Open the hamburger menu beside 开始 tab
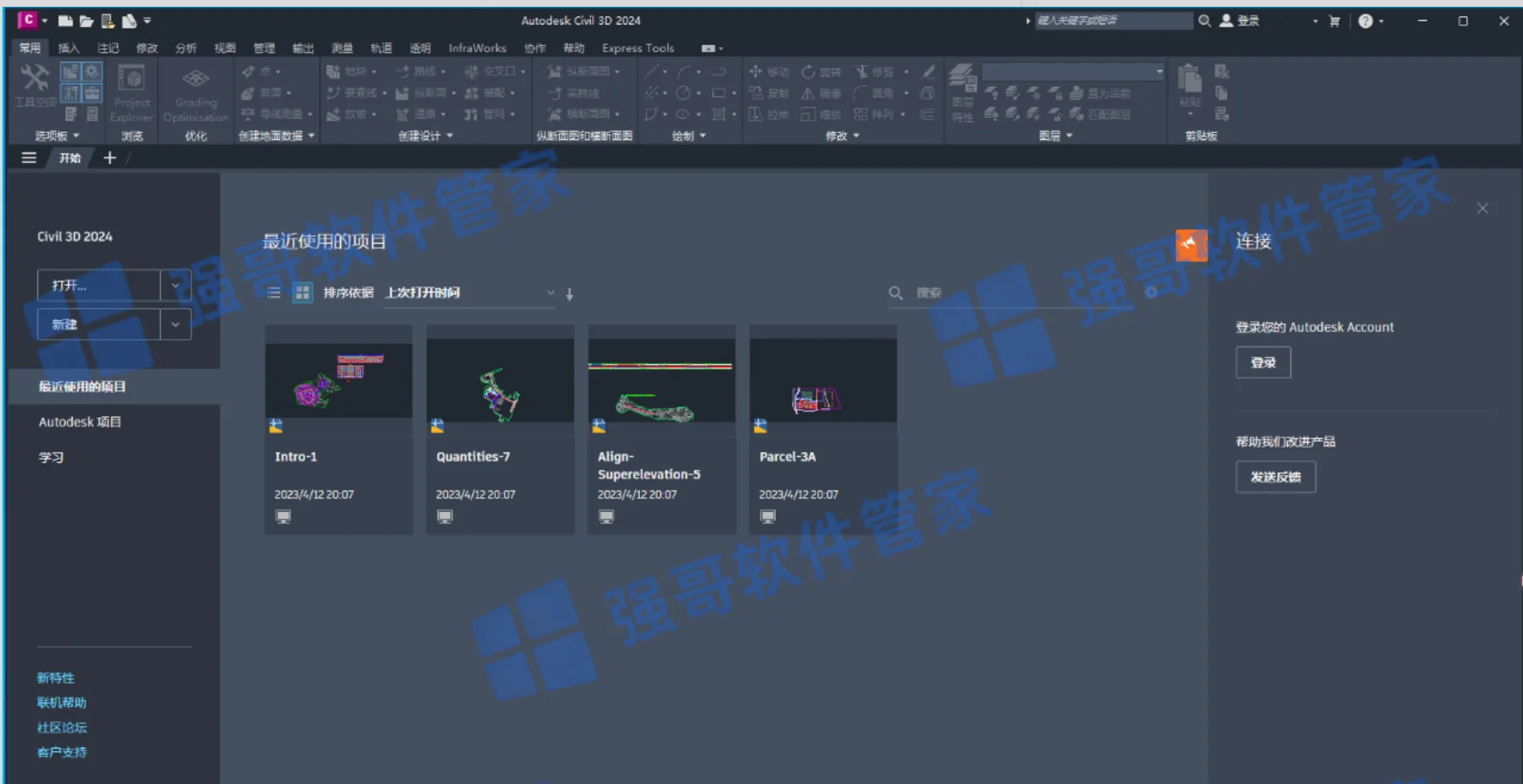Screen dimensions: 1523x784 pos(29,158)
